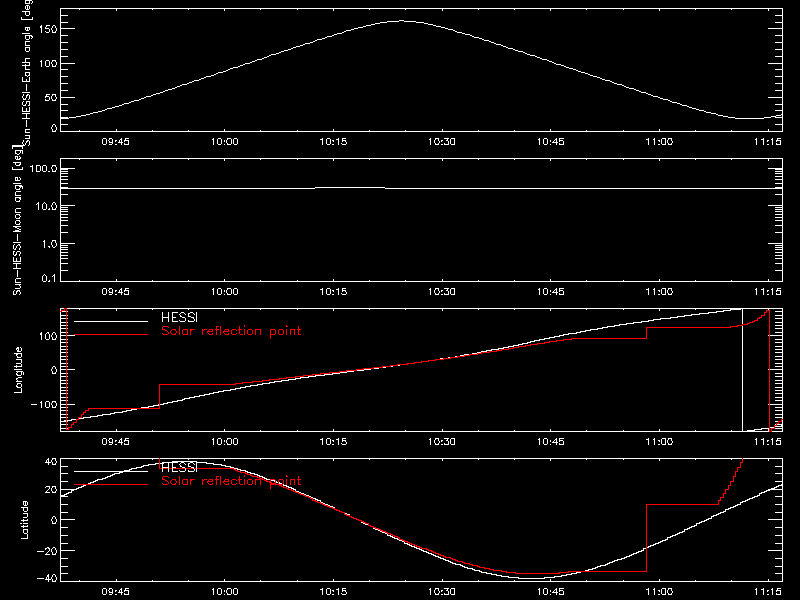
Task: Click 11:15 time label under Latitude plot
Action: click(768, 592)
